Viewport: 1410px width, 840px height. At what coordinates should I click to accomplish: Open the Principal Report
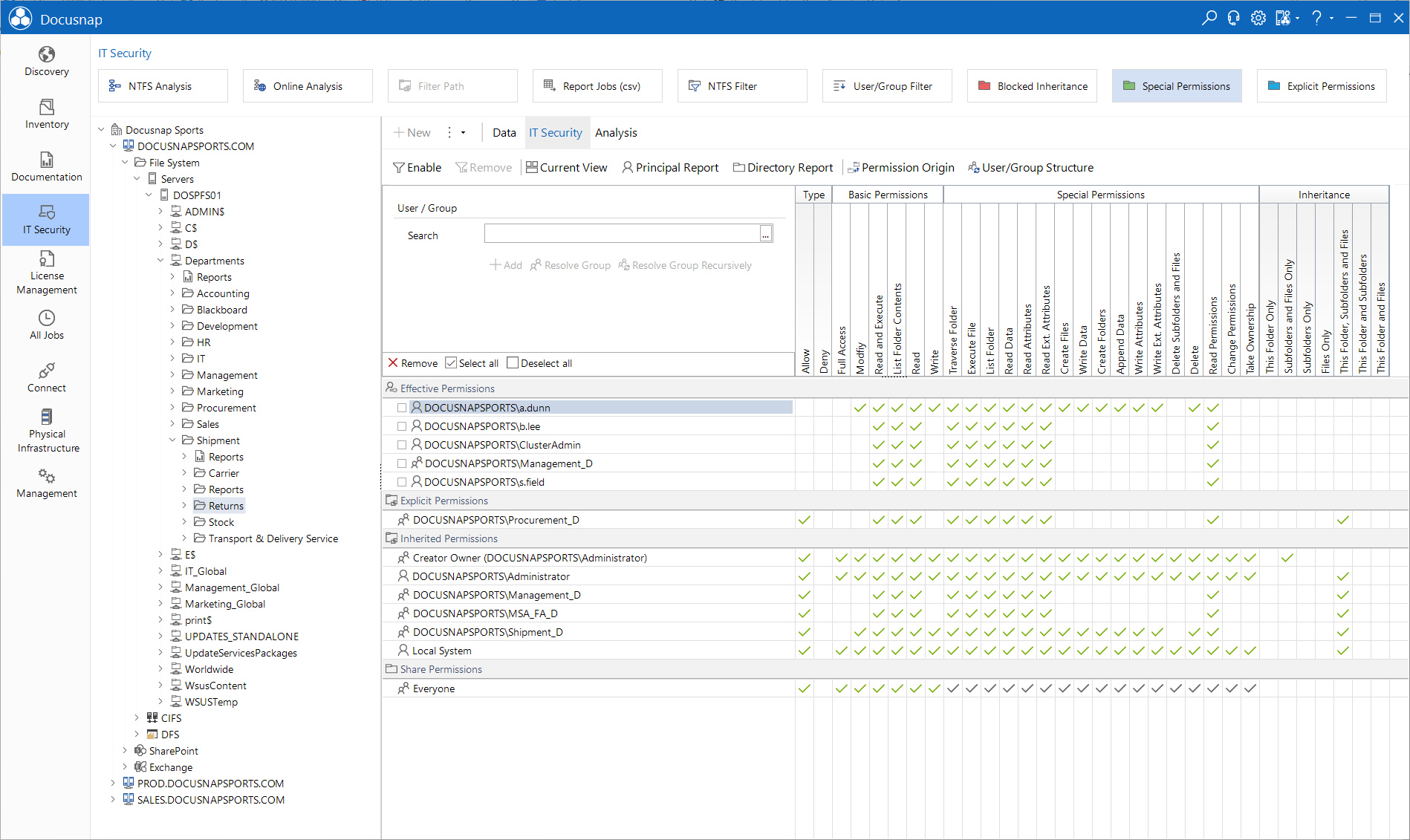pyautogui.click(x=671, y=168)
